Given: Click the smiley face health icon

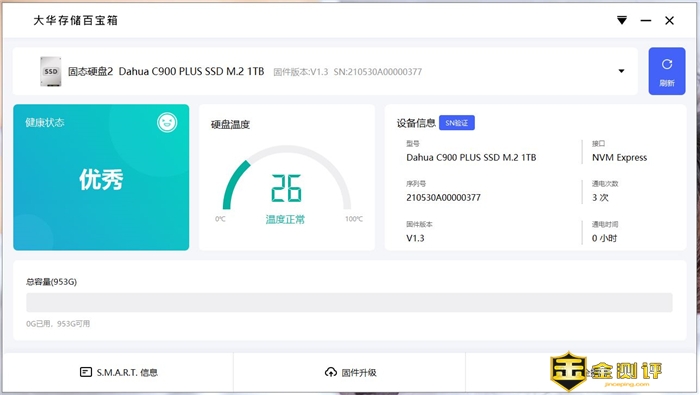Looking at the screenshot, I should coord(167,122).
